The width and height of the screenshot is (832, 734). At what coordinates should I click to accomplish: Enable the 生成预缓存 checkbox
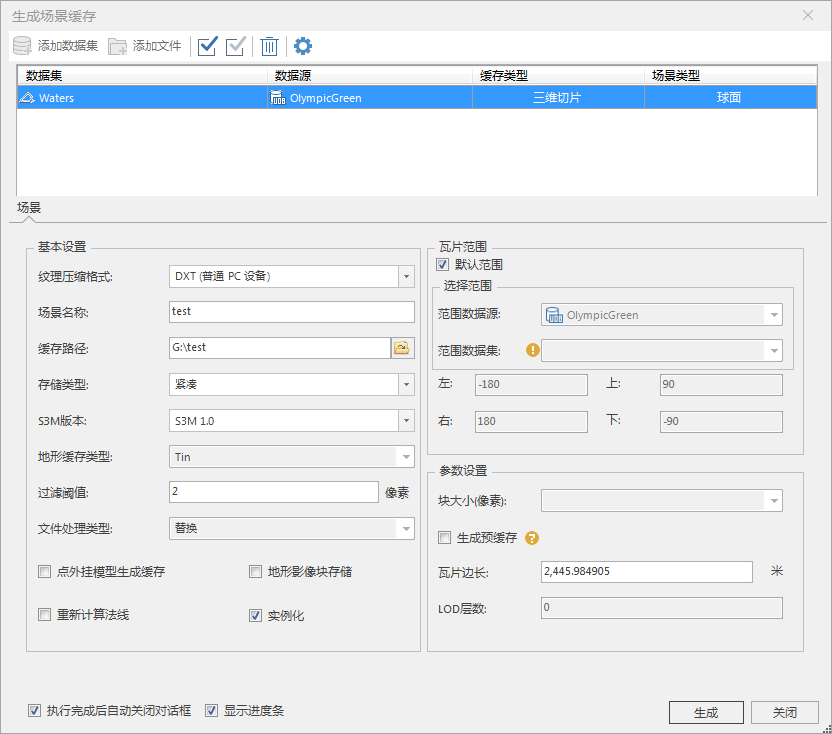click(x=445, y=538)
